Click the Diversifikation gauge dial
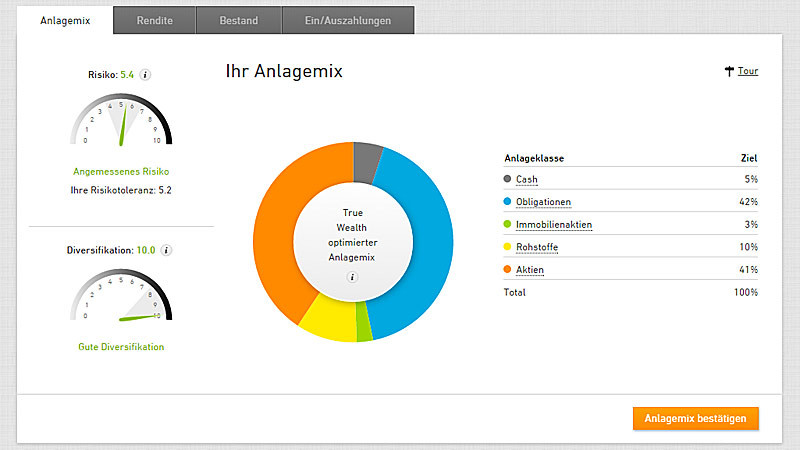 121,295
